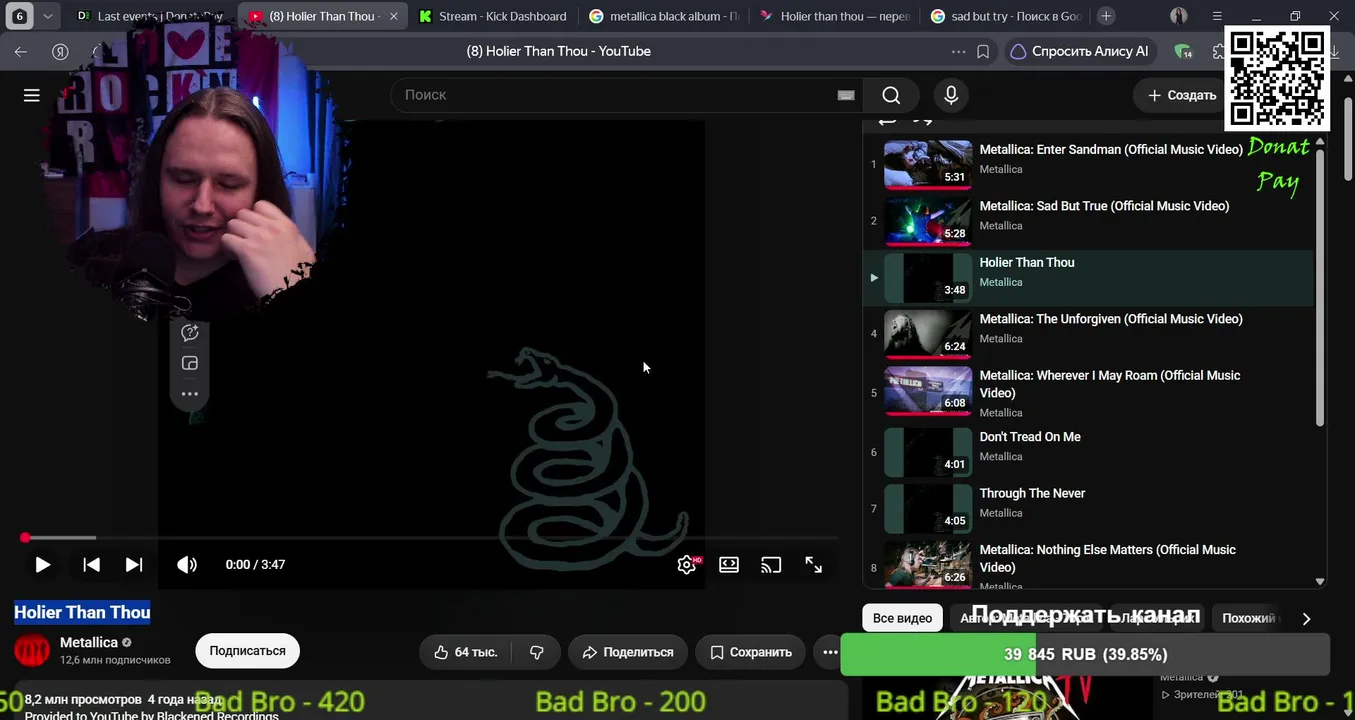This screenshot has height=720, width=1355.
Task: Select the Похожий filter chip
Action: click(1248, 619)
